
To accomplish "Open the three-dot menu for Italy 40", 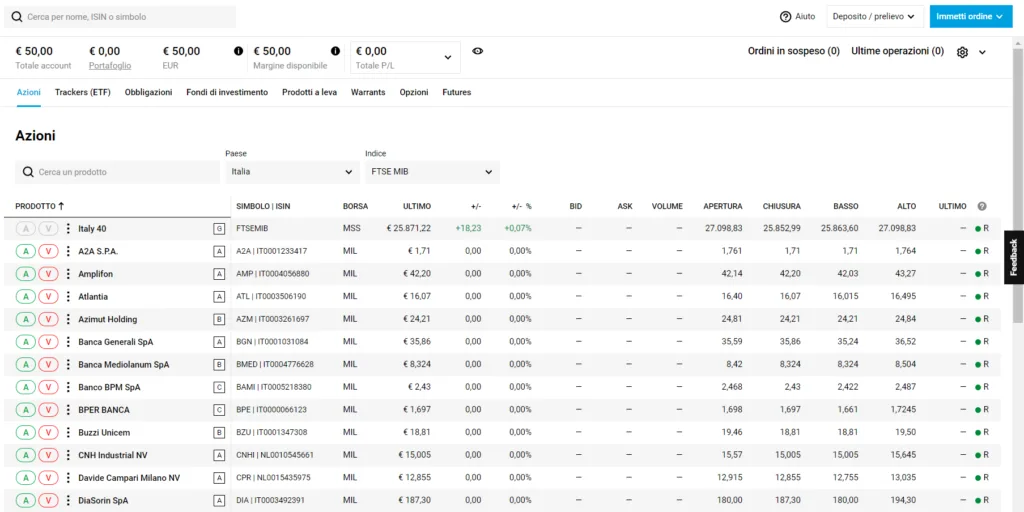I will click(x=68, y=229).
